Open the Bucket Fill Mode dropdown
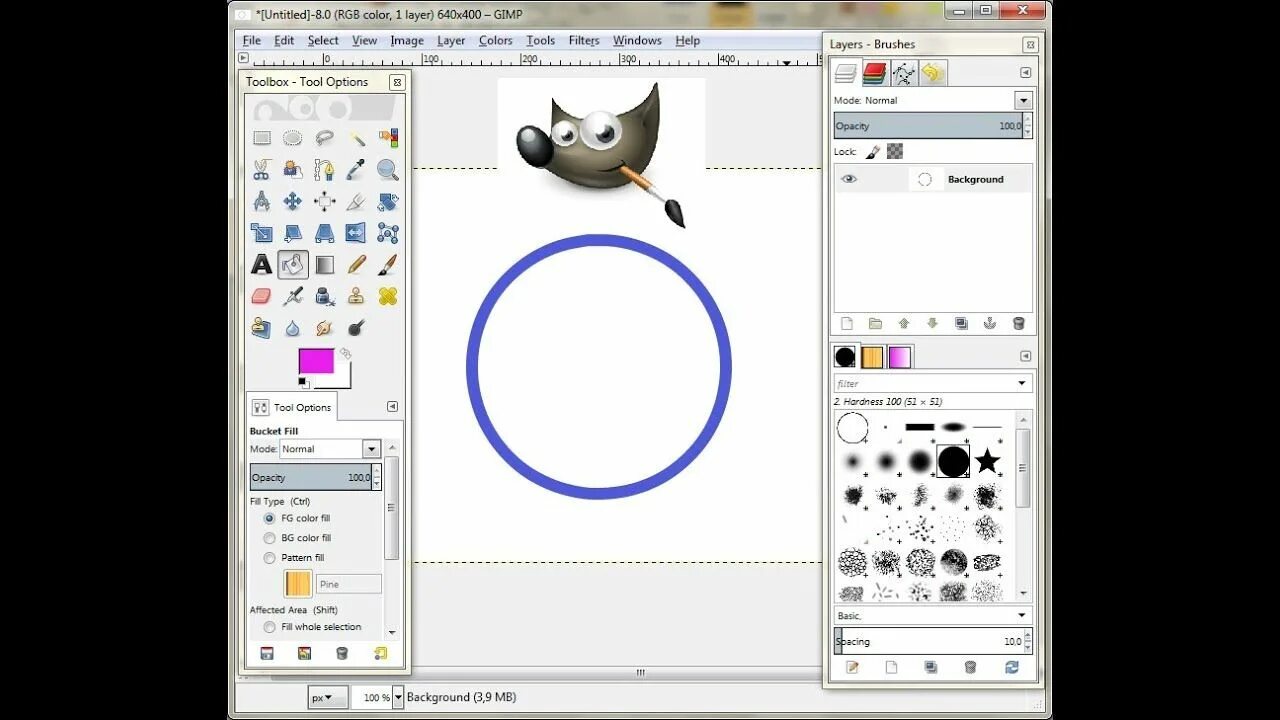The width and height of the screenshot is (1280, 720). tap(372, 449)
